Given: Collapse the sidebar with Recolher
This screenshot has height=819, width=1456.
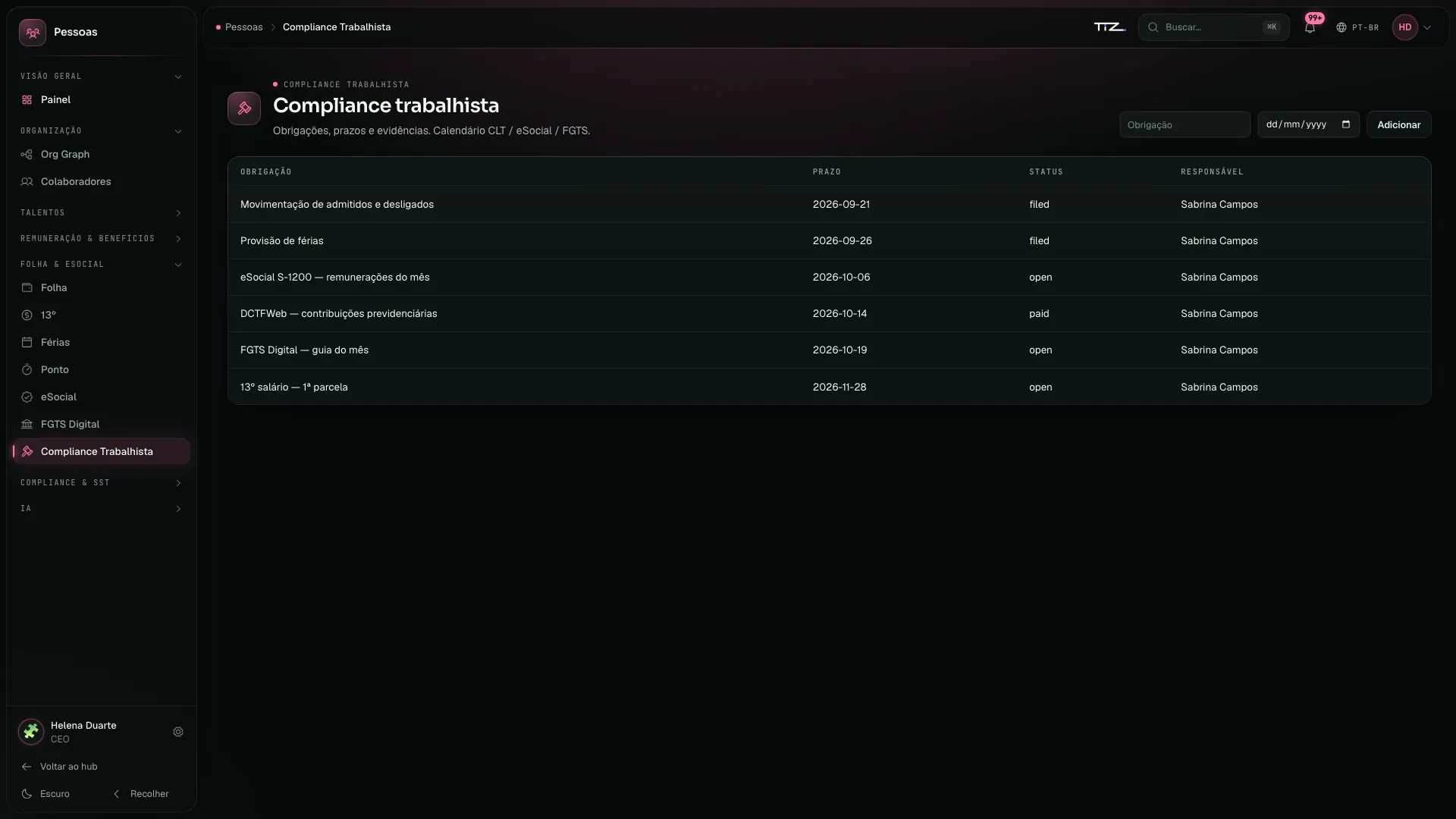Looking at the screenshot, I should pyautogui.click(x=141, y=794).
